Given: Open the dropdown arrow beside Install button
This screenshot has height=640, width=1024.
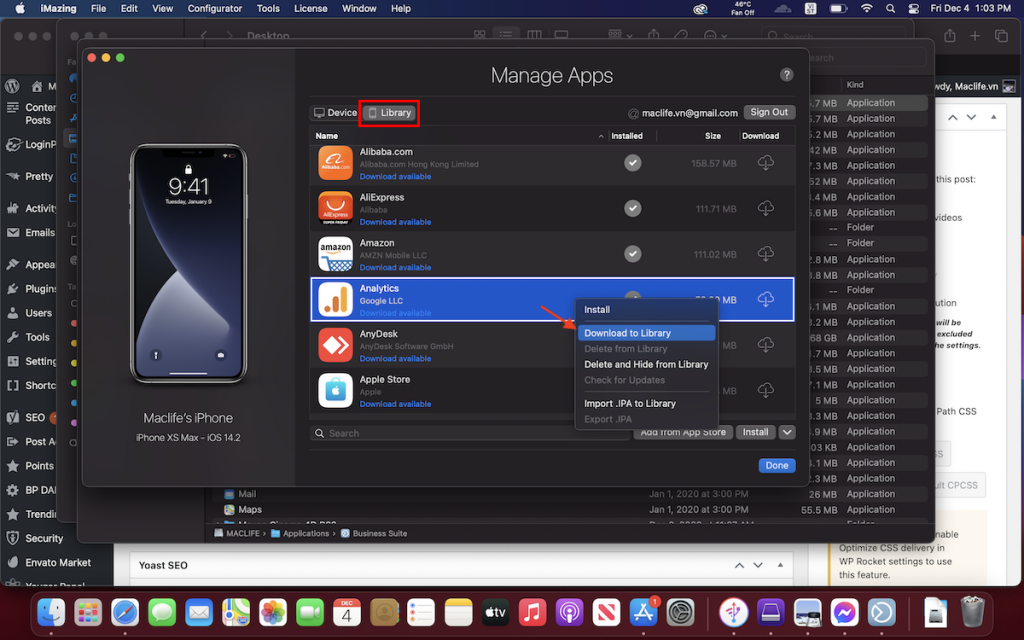Looking at the screenshot, I should tap(786, 431).
